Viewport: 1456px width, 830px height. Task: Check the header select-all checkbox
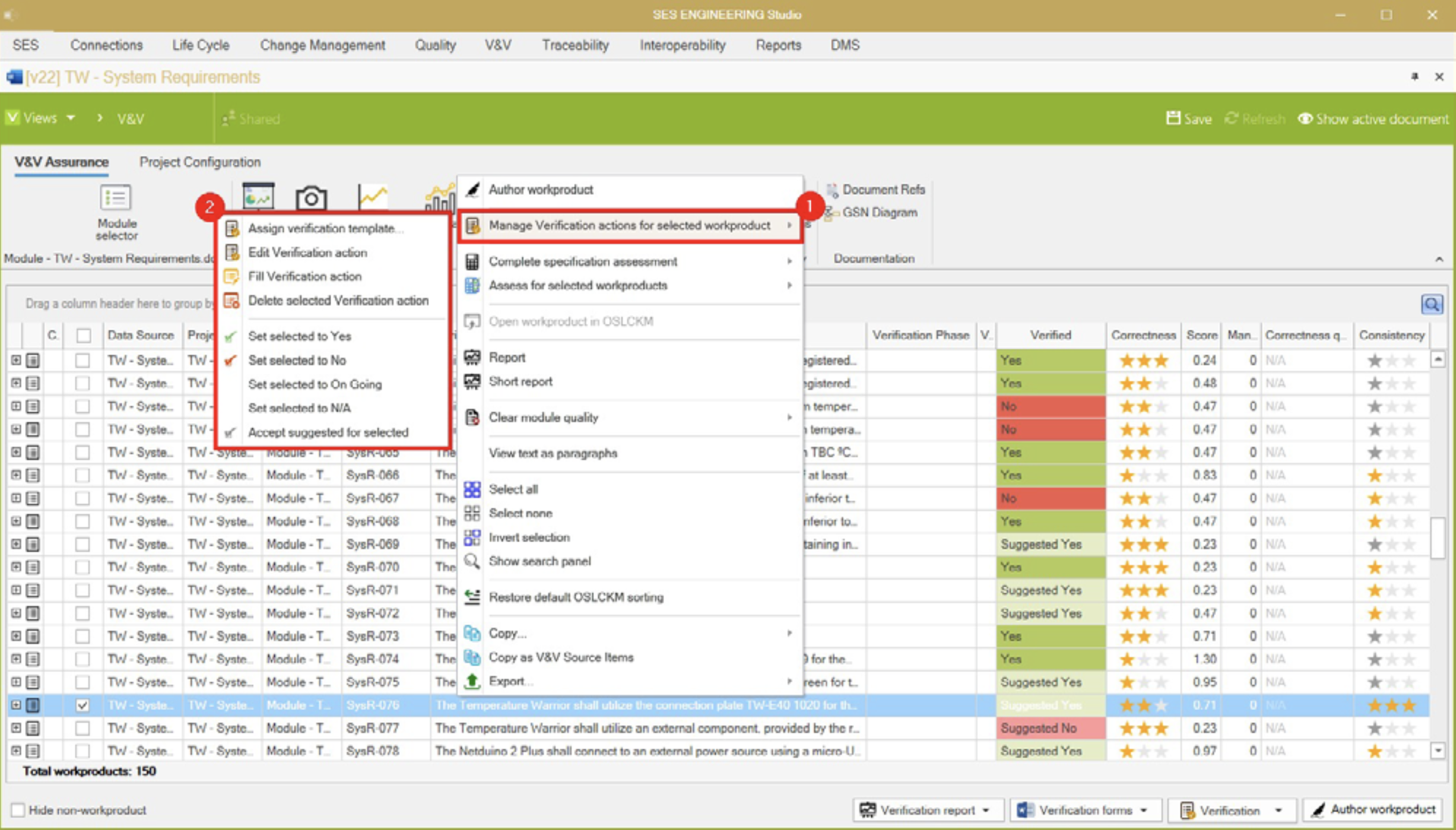84,335
